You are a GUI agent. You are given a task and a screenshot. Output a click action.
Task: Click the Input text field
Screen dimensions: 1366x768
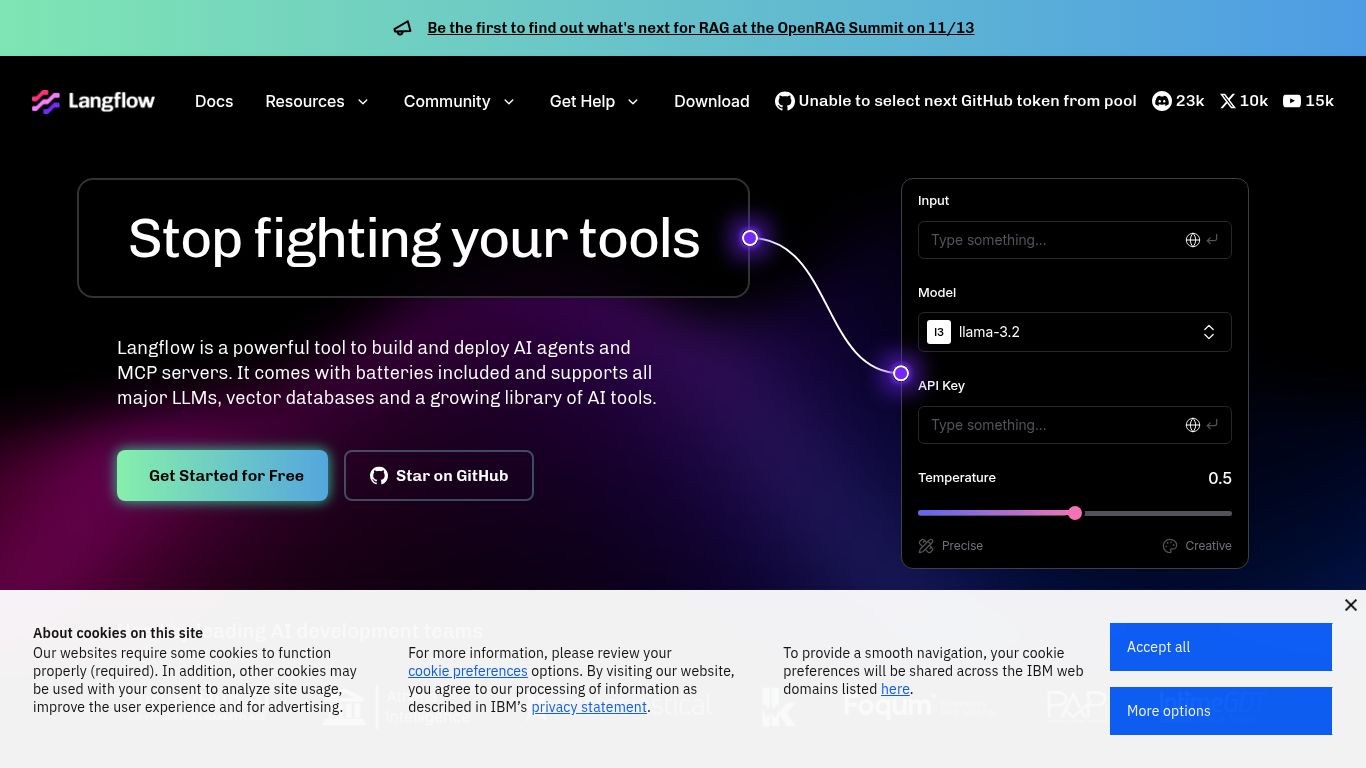coord(1050,240)
